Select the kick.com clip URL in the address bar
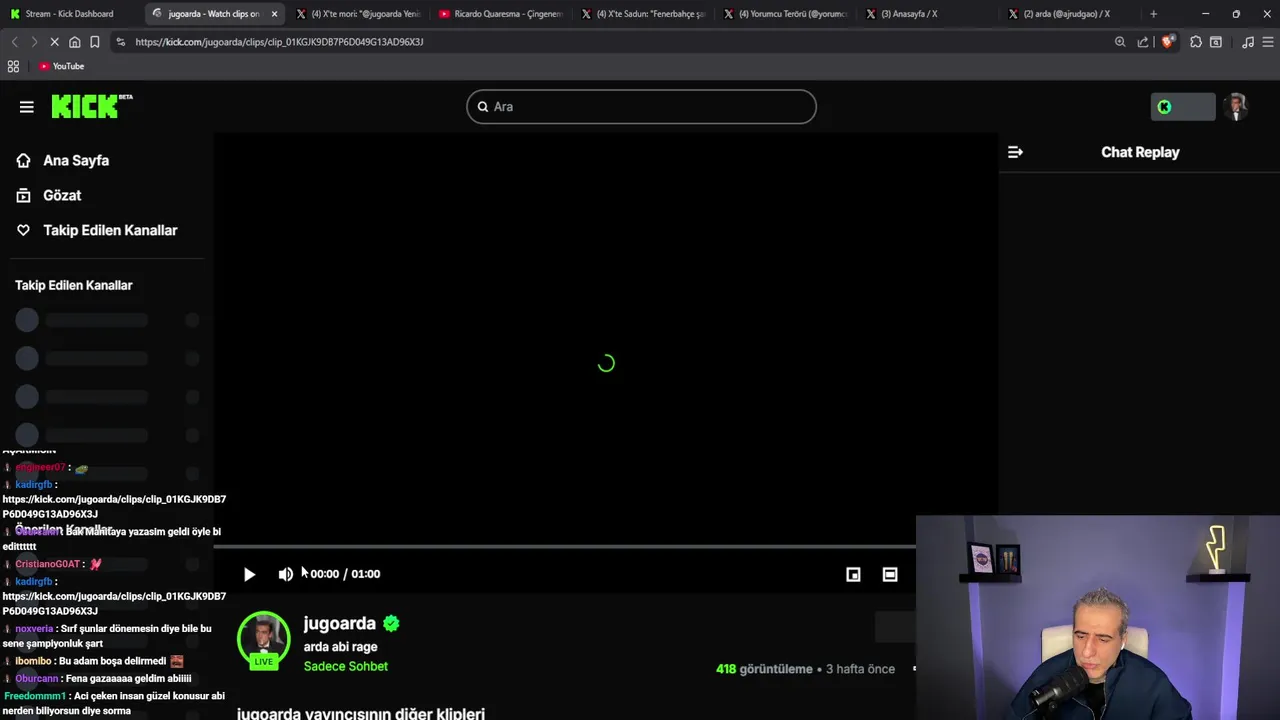Viewport: 1280px width, 720px height. click(x=279, y=42)
